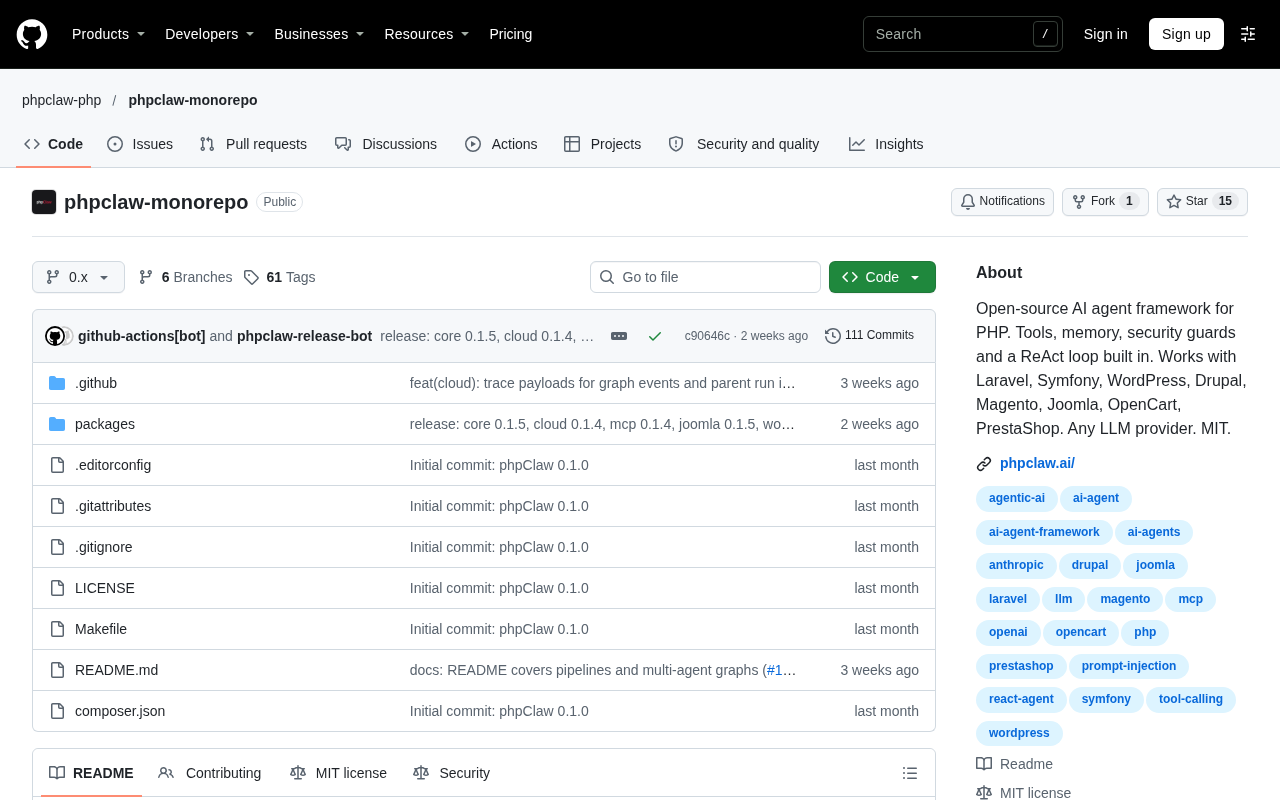Viewport: 1280px width, 800px height.
Task: Open the Makefile entry
Action: (x=101, y=629)
